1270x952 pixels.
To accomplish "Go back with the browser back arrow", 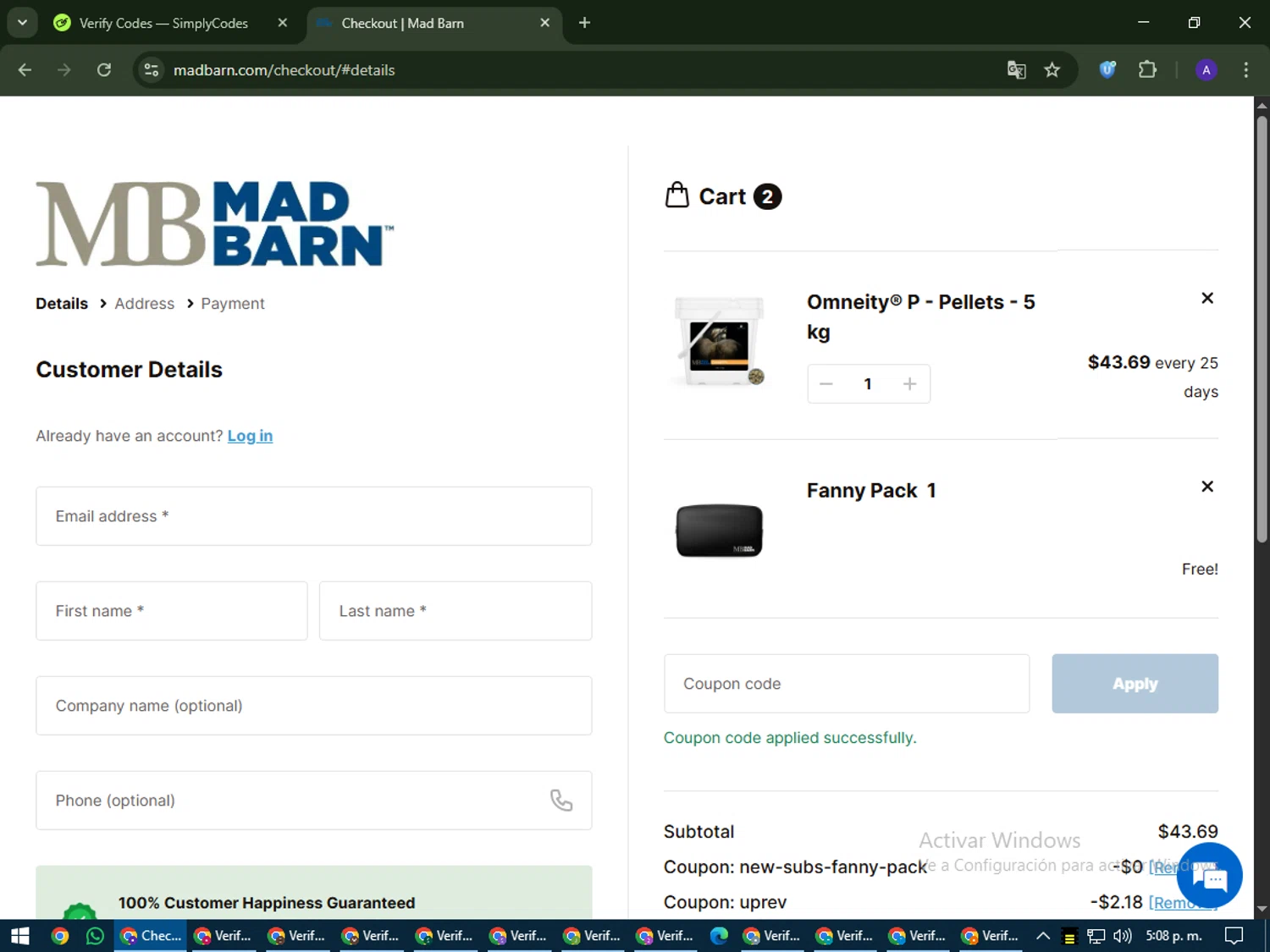I will click(25, 70).
